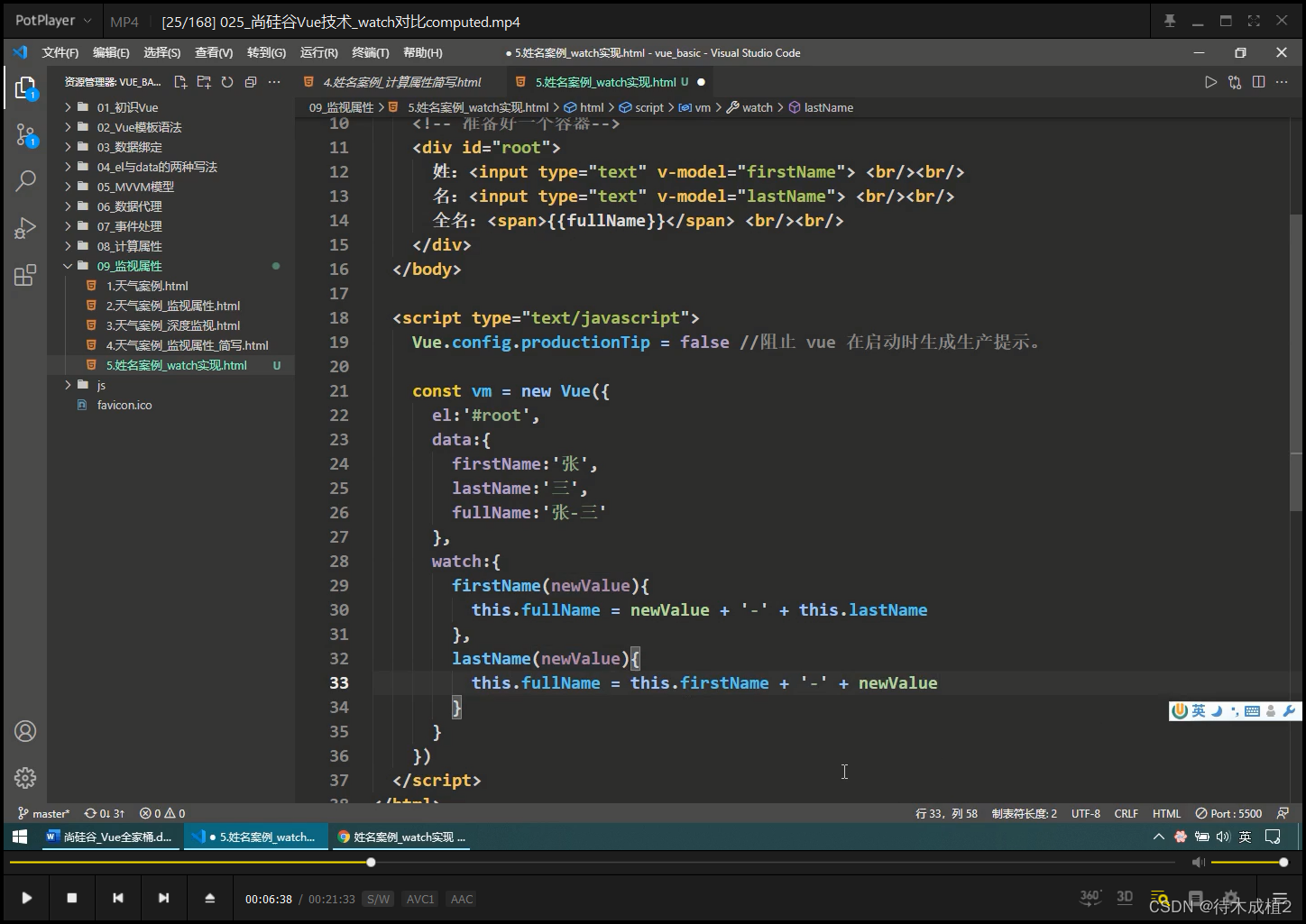Open changes compare icon in editor toolbar

pos(1235,82)
